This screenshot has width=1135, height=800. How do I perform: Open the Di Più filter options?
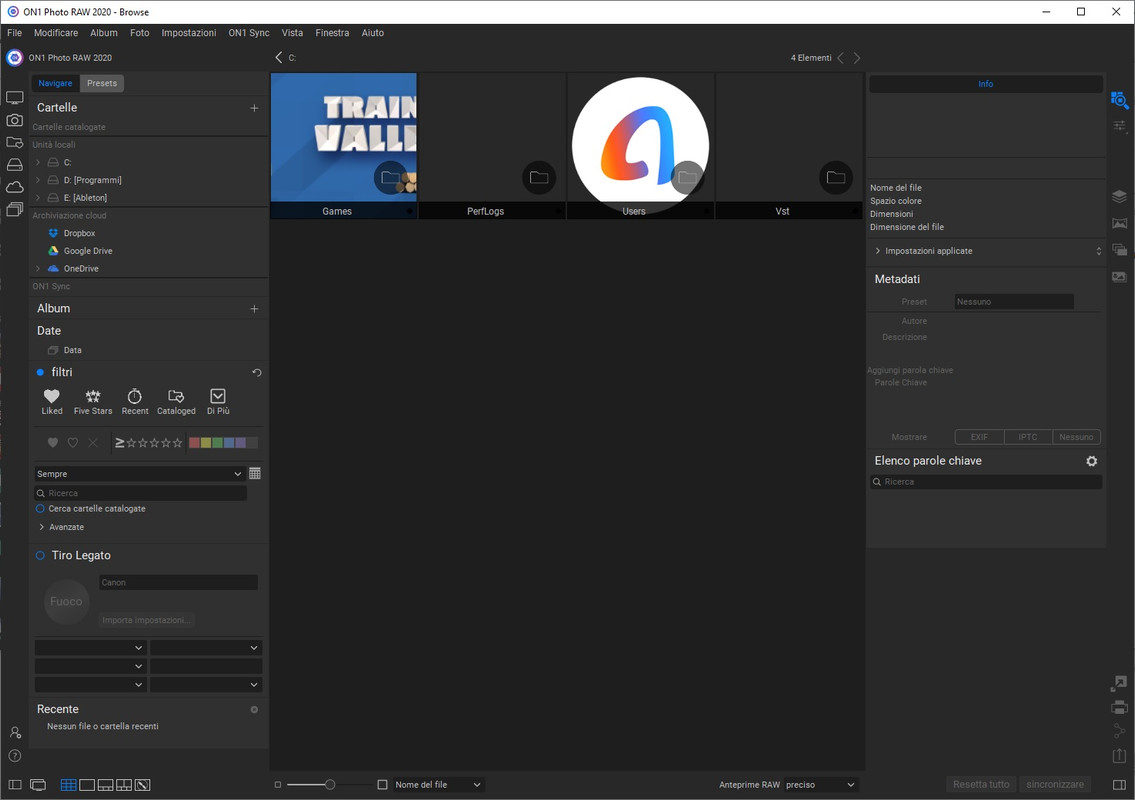tap(218, 402)
